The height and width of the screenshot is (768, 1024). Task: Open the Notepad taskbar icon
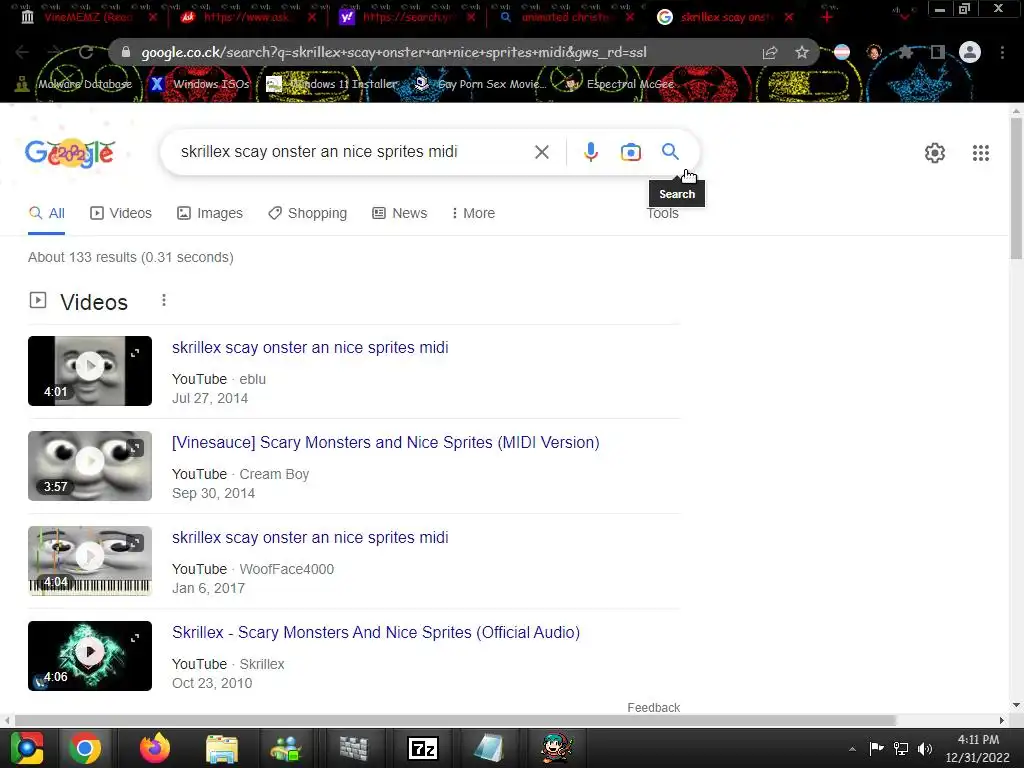pos(489,748)
